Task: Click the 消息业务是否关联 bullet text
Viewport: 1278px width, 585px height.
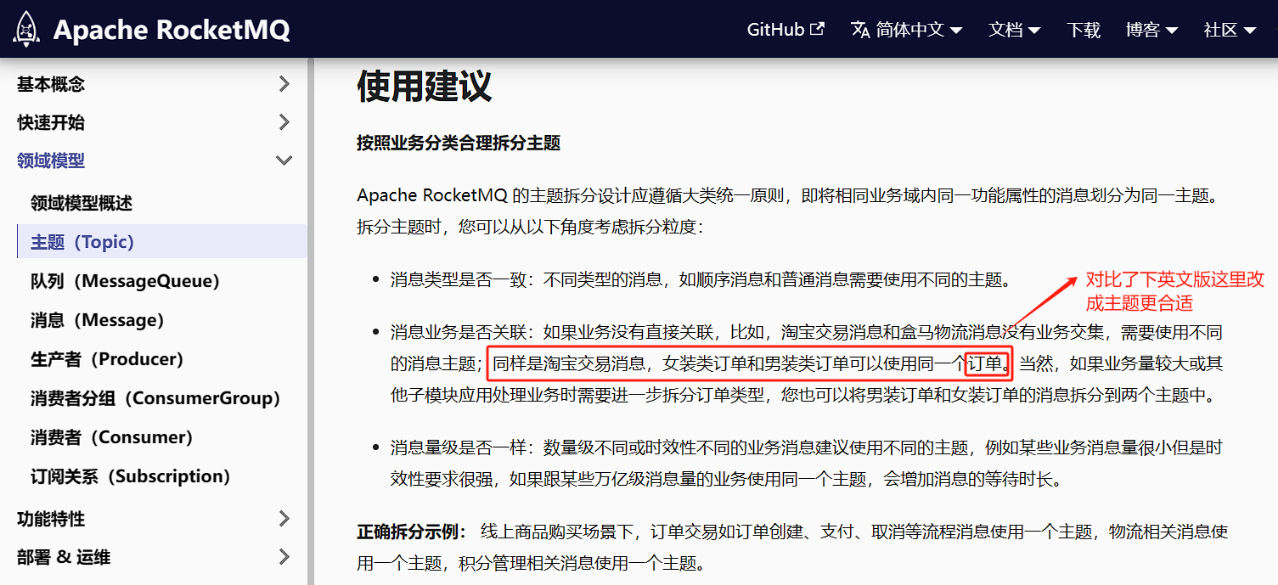Action: (458, 331)
